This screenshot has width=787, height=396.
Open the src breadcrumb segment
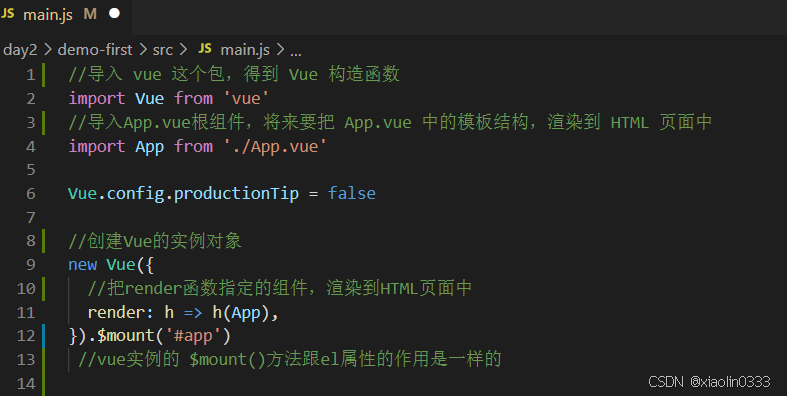[x=163, y=50]
